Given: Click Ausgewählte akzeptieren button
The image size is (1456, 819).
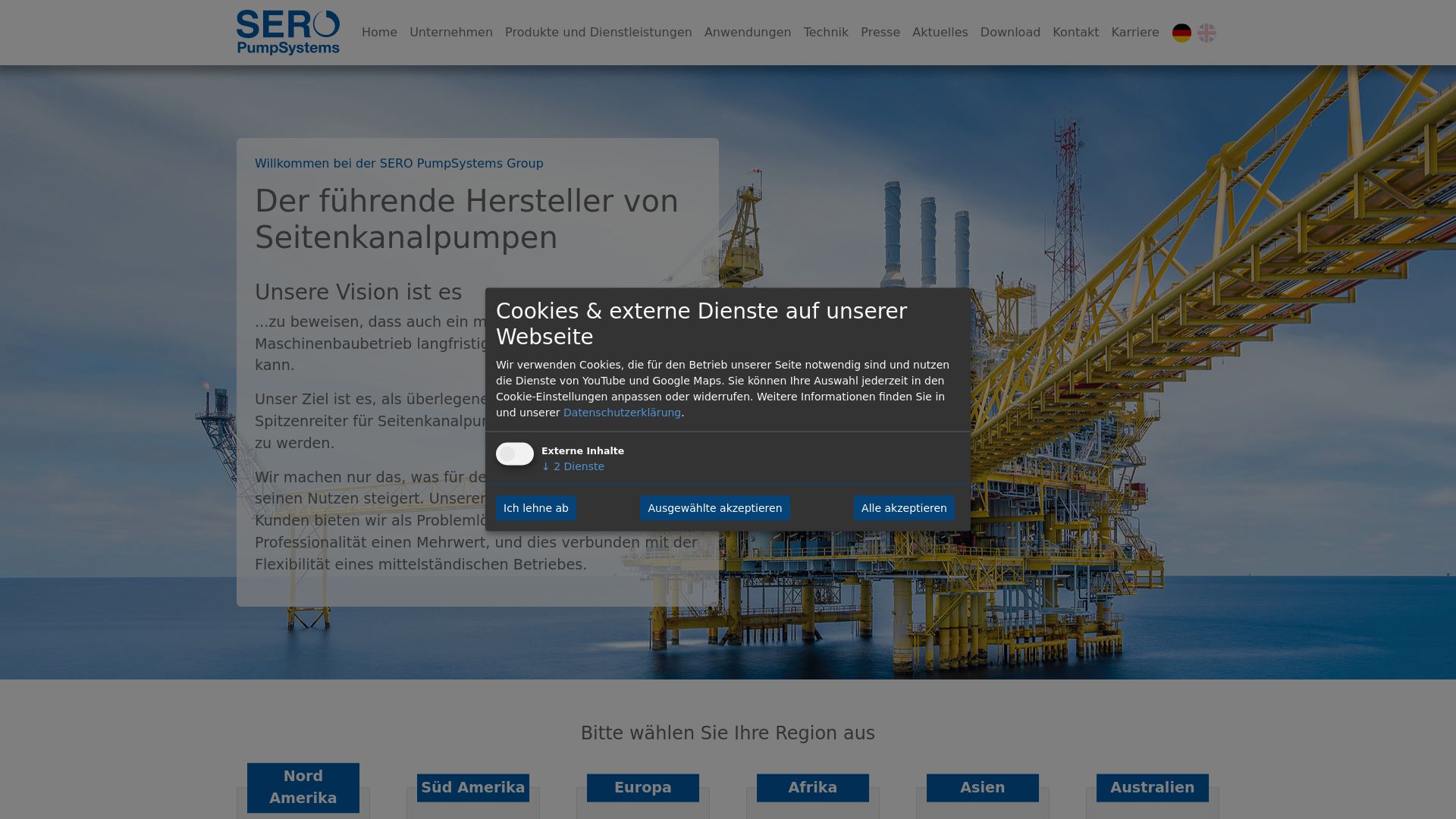Looking at the screenshot, I should (x=715, y=508).
